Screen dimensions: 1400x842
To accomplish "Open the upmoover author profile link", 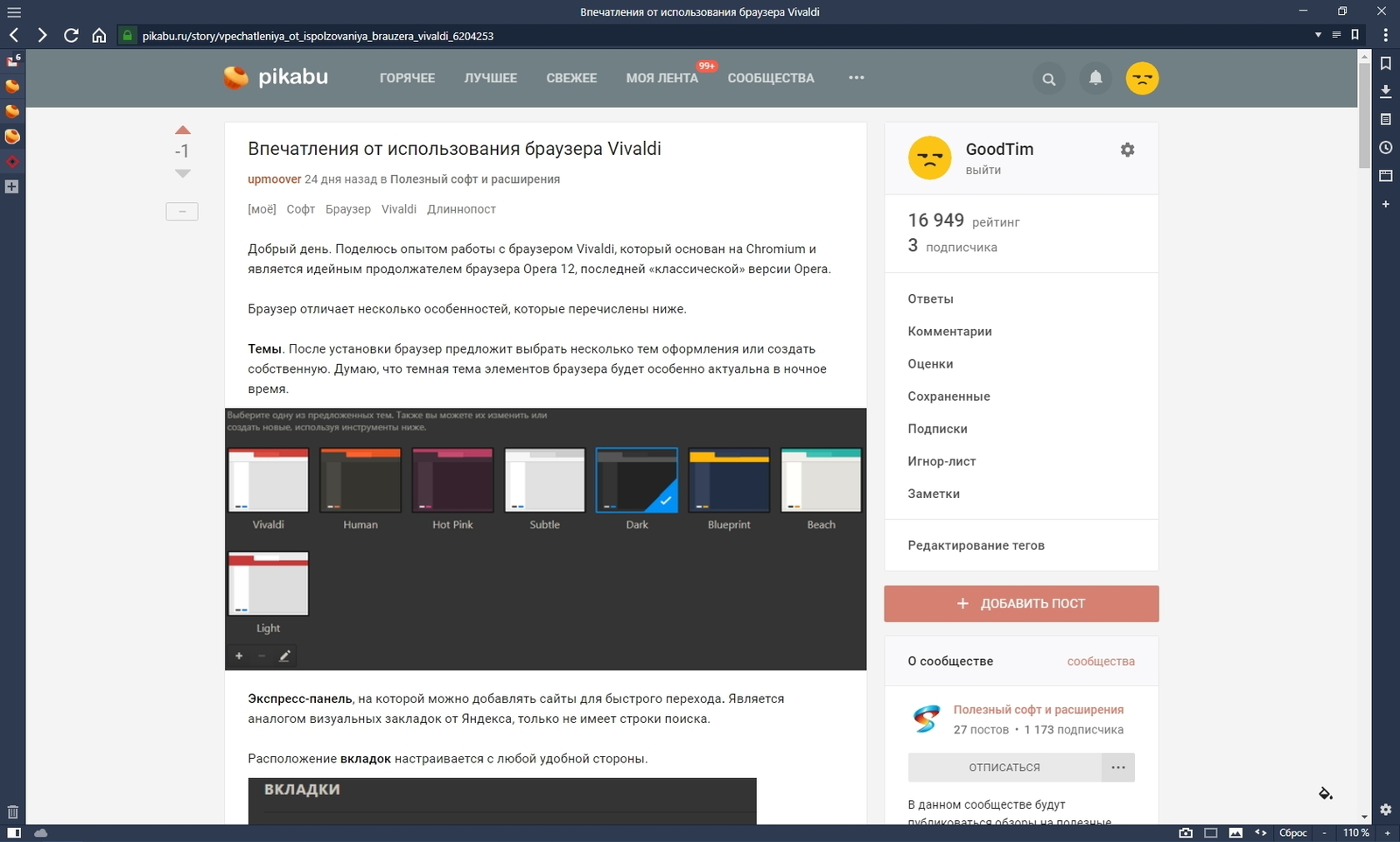I will coord(274,179).
